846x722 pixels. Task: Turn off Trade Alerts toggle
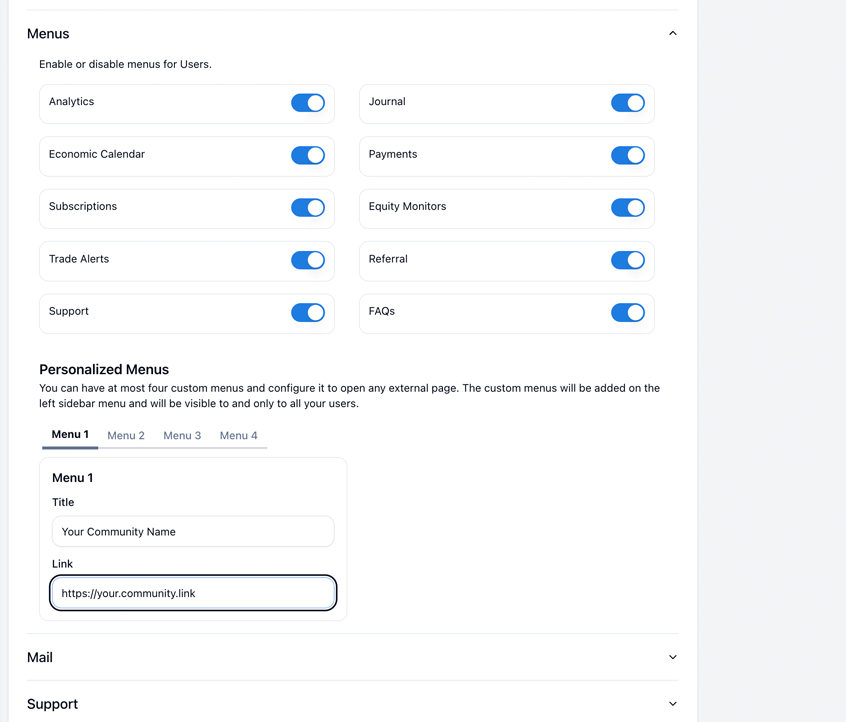(x=308, y=260)
